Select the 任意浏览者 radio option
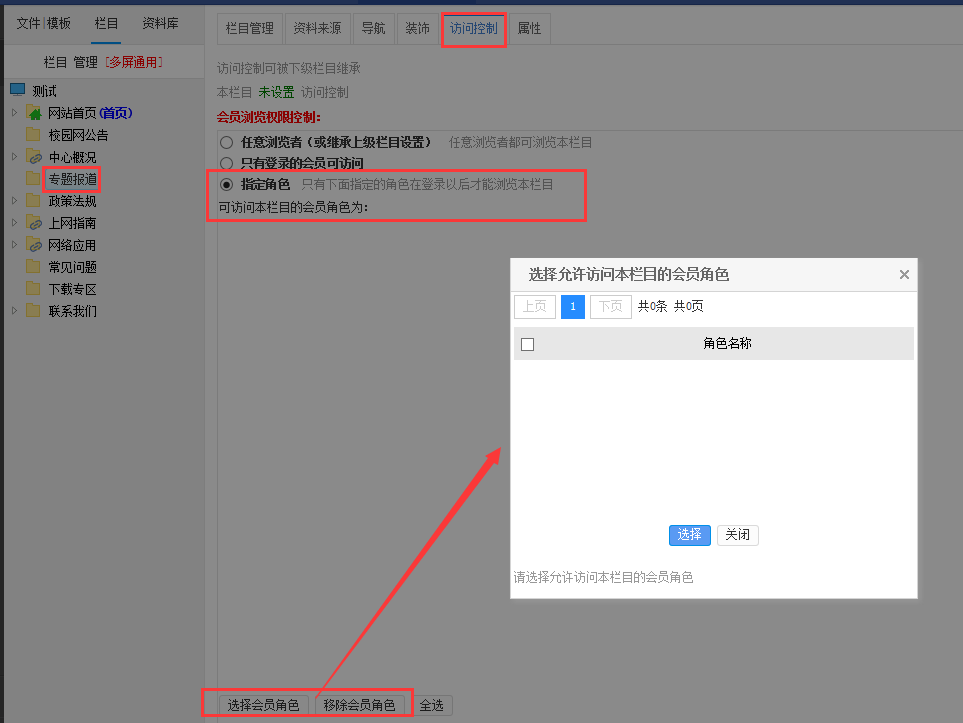This screenshot has height=723, width=963. (x=227, y=142)
